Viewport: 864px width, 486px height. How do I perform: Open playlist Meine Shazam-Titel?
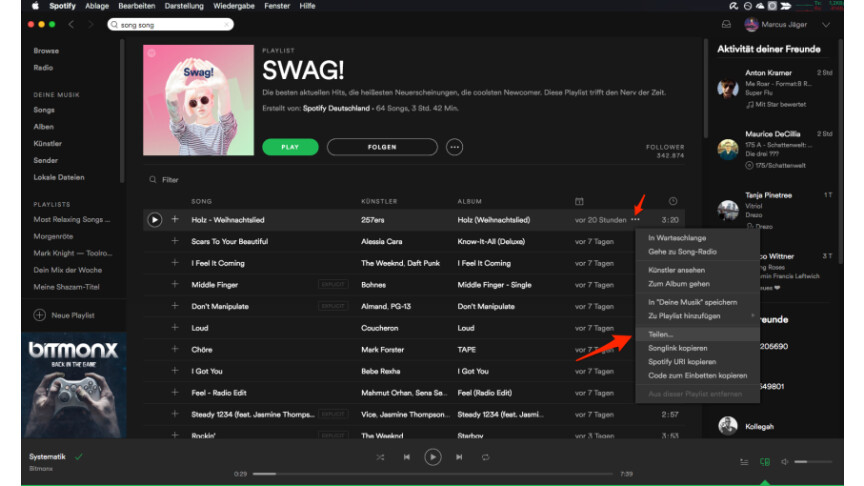66,287
